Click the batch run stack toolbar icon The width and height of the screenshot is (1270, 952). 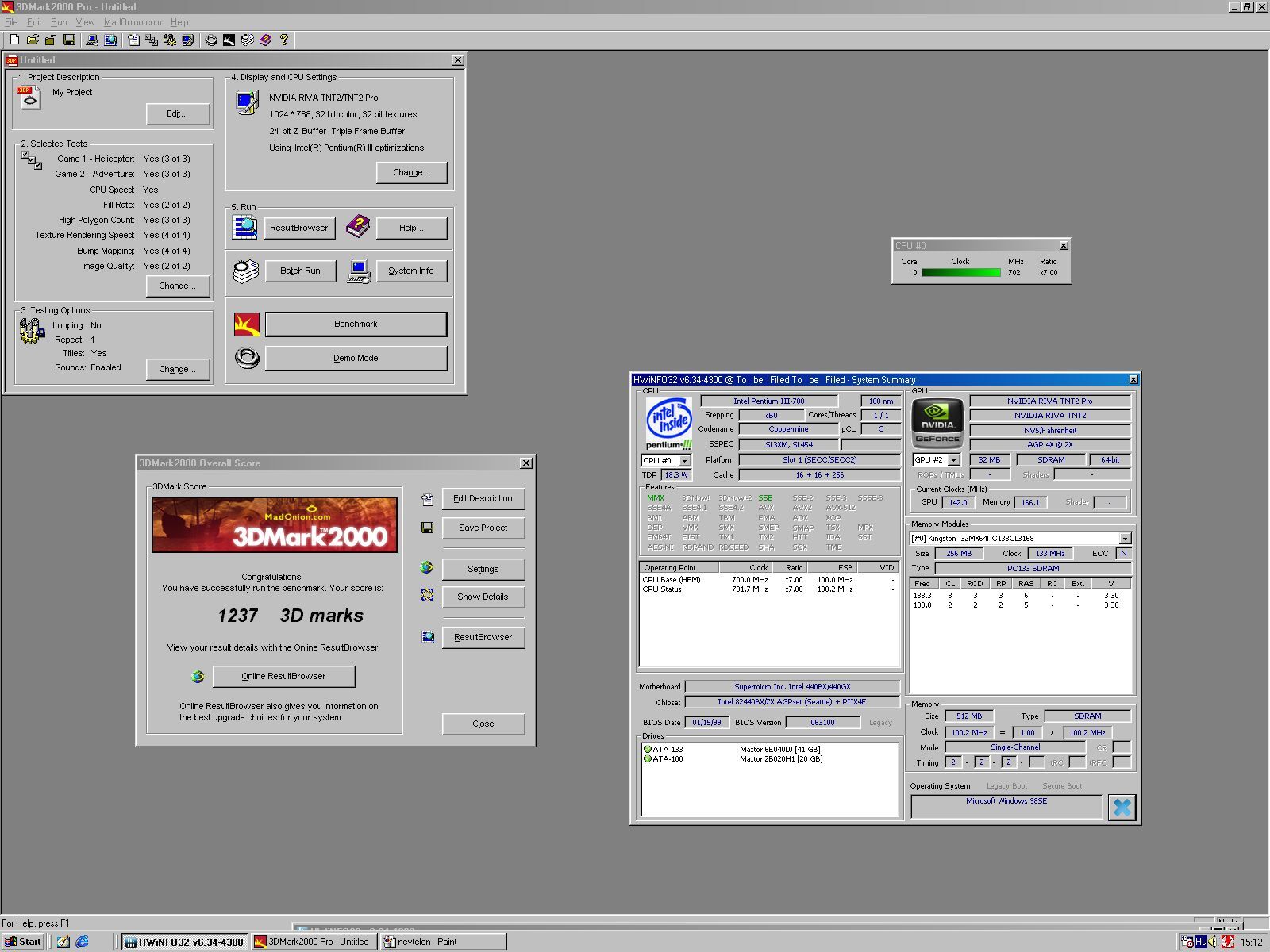(248, 40)
